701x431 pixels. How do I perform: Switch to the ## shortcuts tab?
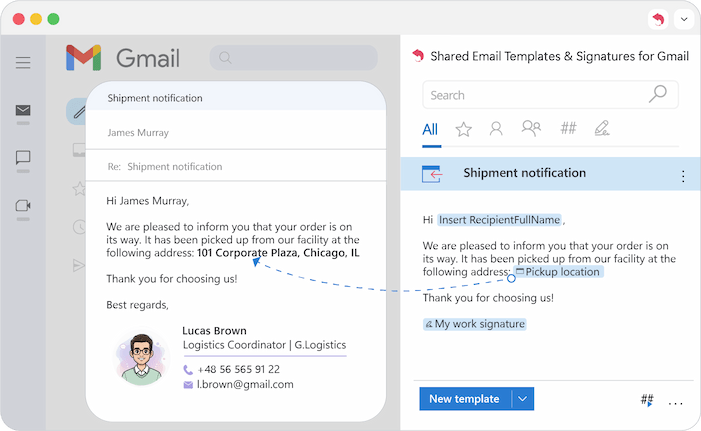pyautogui.click(x=569, y=128)
